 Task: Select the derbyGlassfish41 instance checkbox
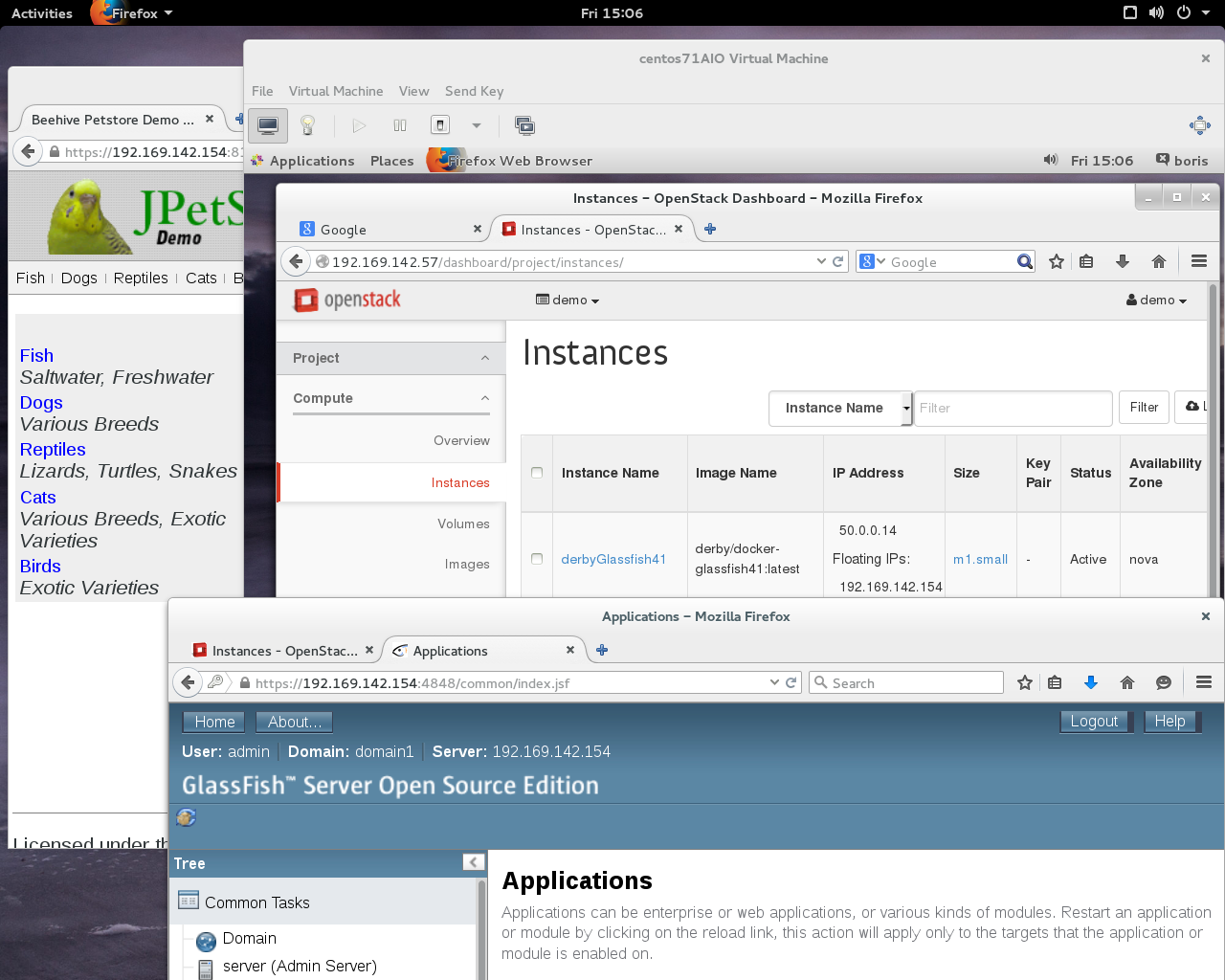(x=537, y=559)
